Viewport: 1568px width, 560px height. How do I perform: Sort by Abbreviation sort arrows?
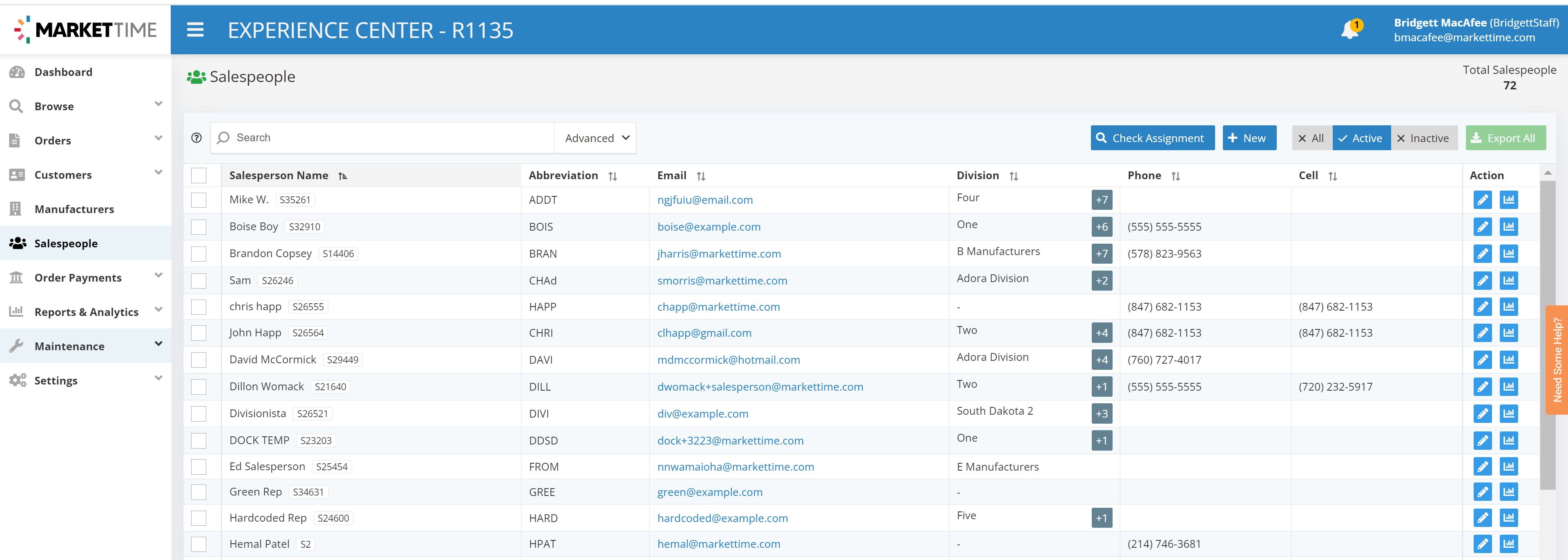[612, 176]
